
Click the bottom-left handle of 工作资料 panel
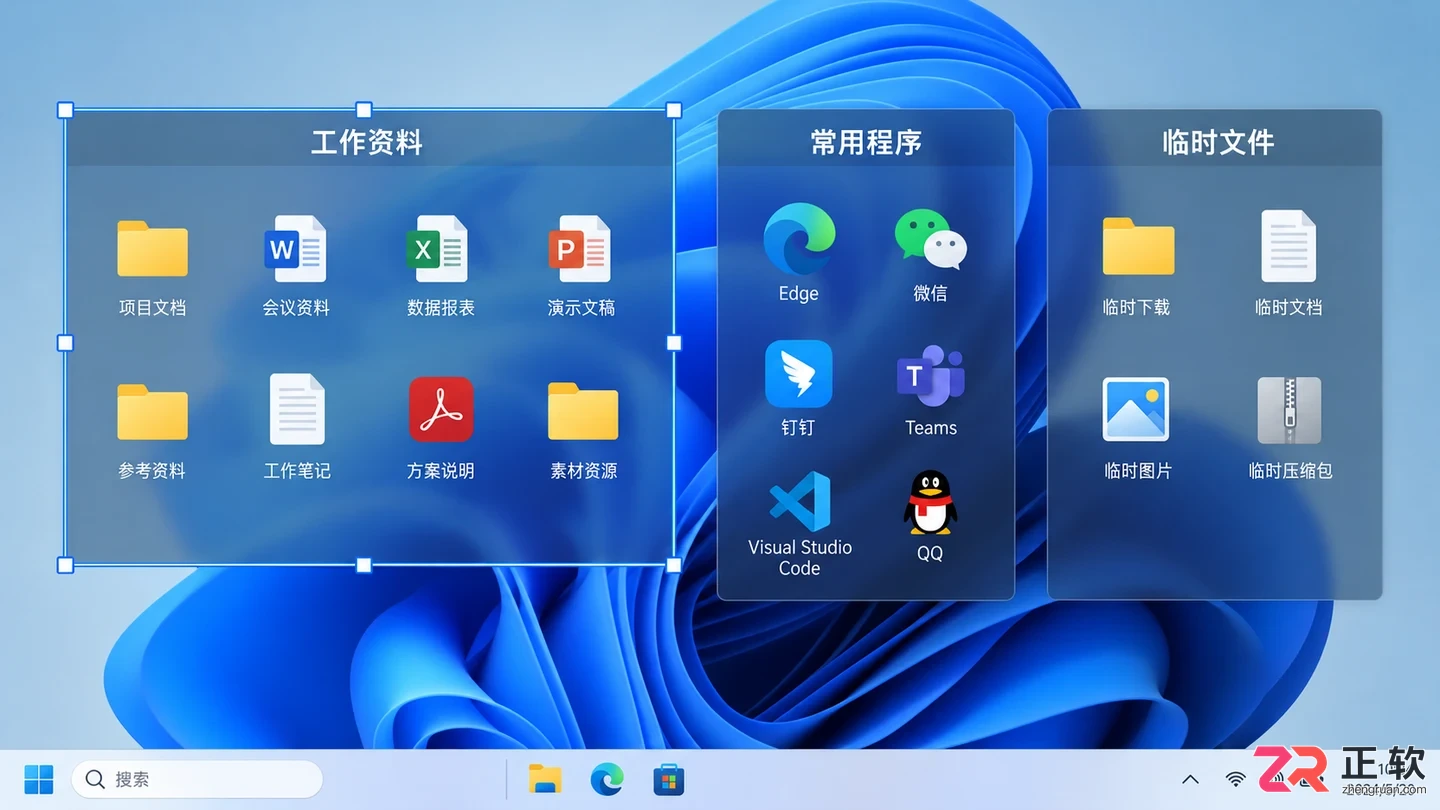(65, 565)
